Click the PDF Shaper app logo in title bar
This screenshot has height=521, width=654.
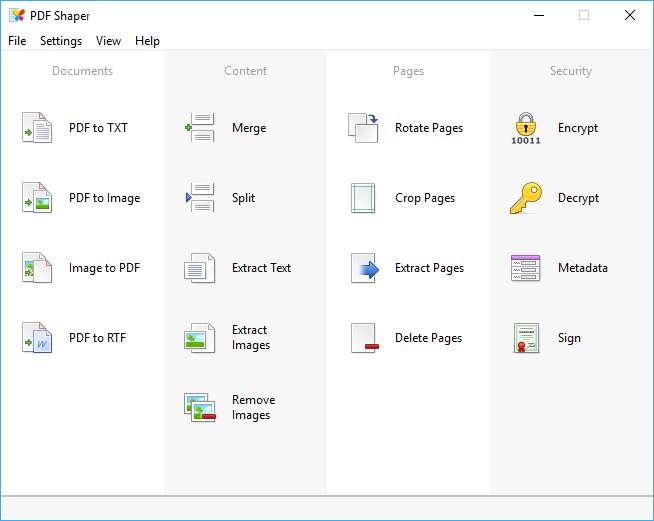pyautogui.click(x=17, y=15)
